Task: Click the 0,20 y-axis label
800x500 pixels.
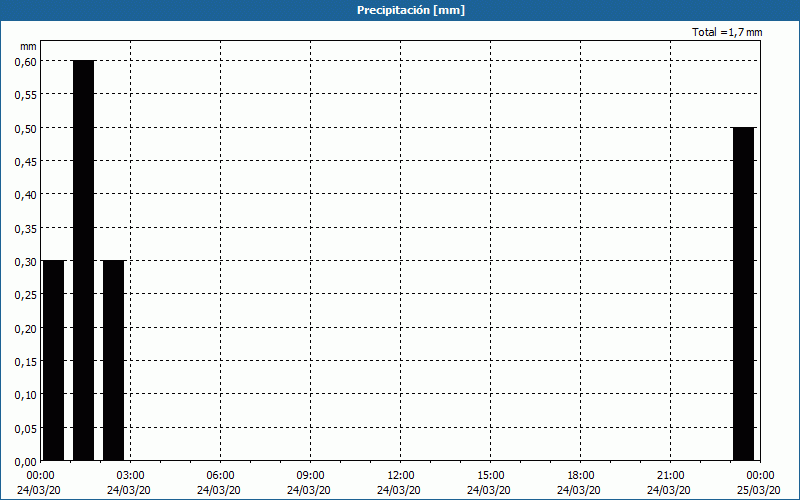Action: point(26,329)
